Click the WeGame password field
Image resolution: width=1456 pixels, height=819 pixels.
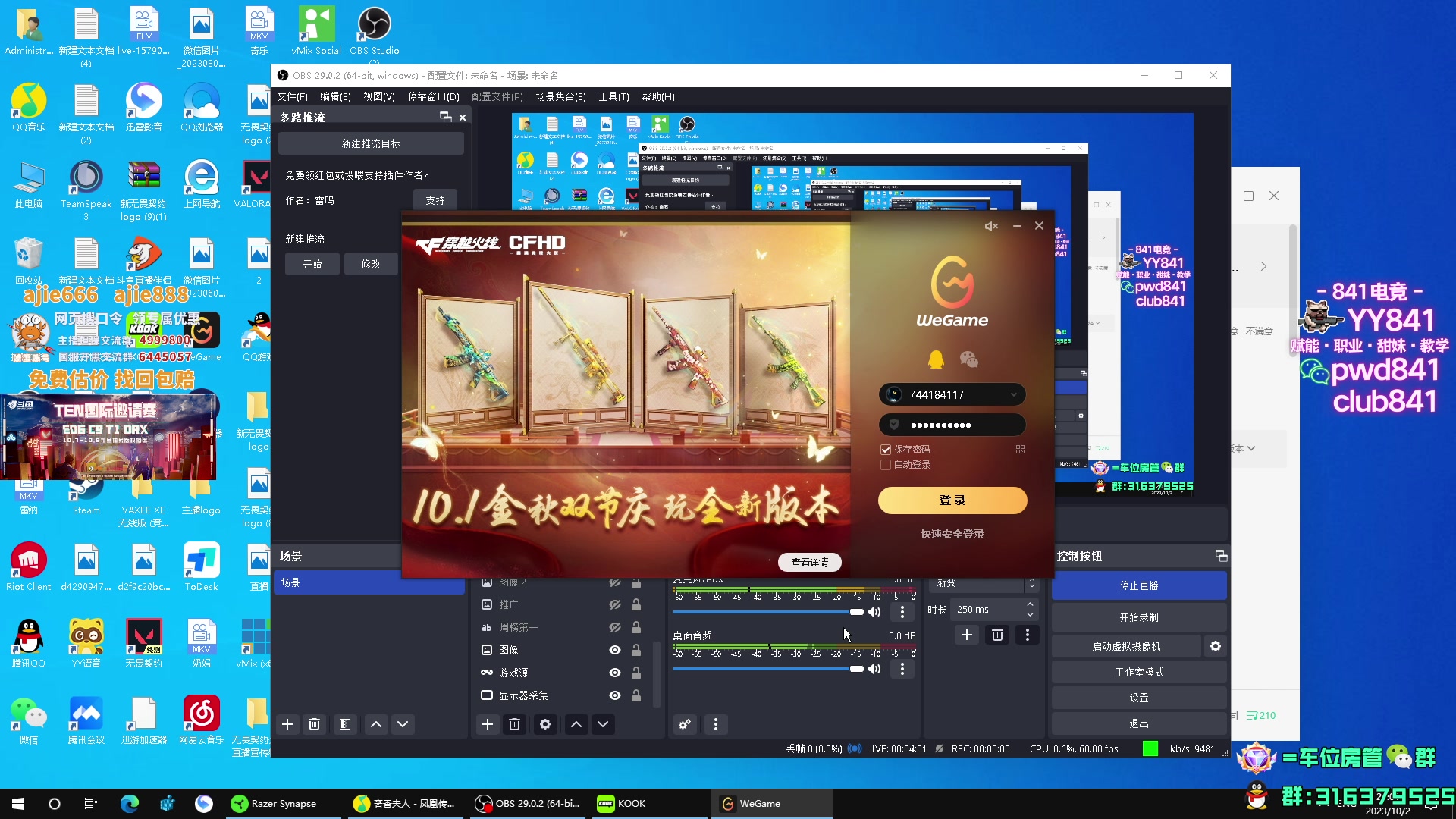(x=952, y=425)
